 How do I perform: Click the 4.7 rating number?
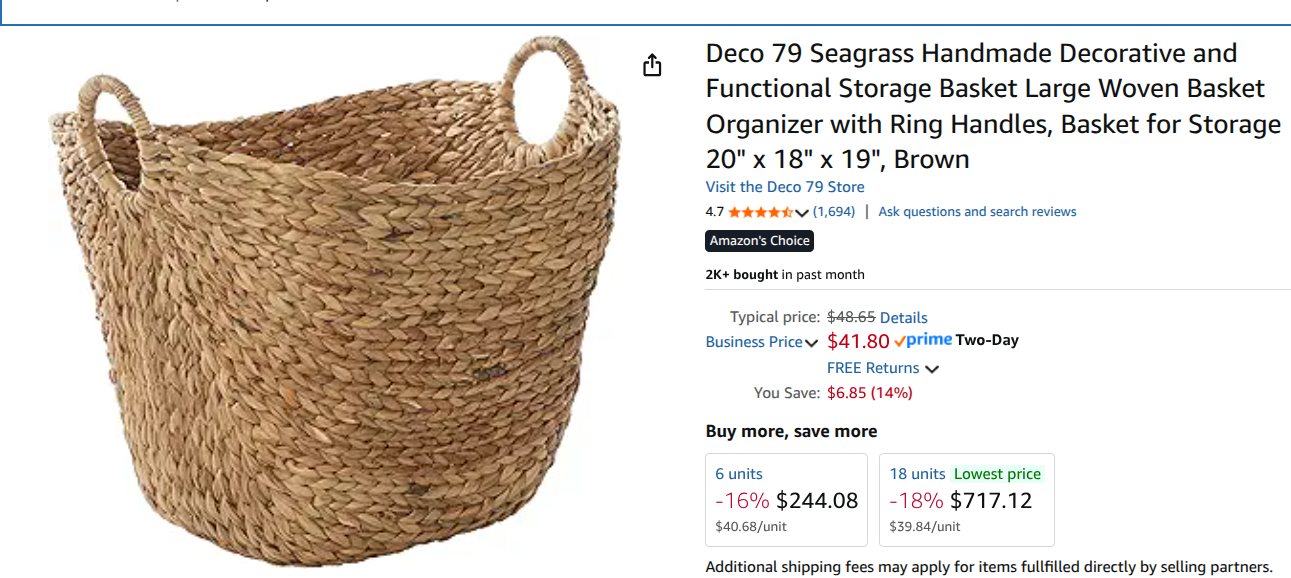pos(714,212)
